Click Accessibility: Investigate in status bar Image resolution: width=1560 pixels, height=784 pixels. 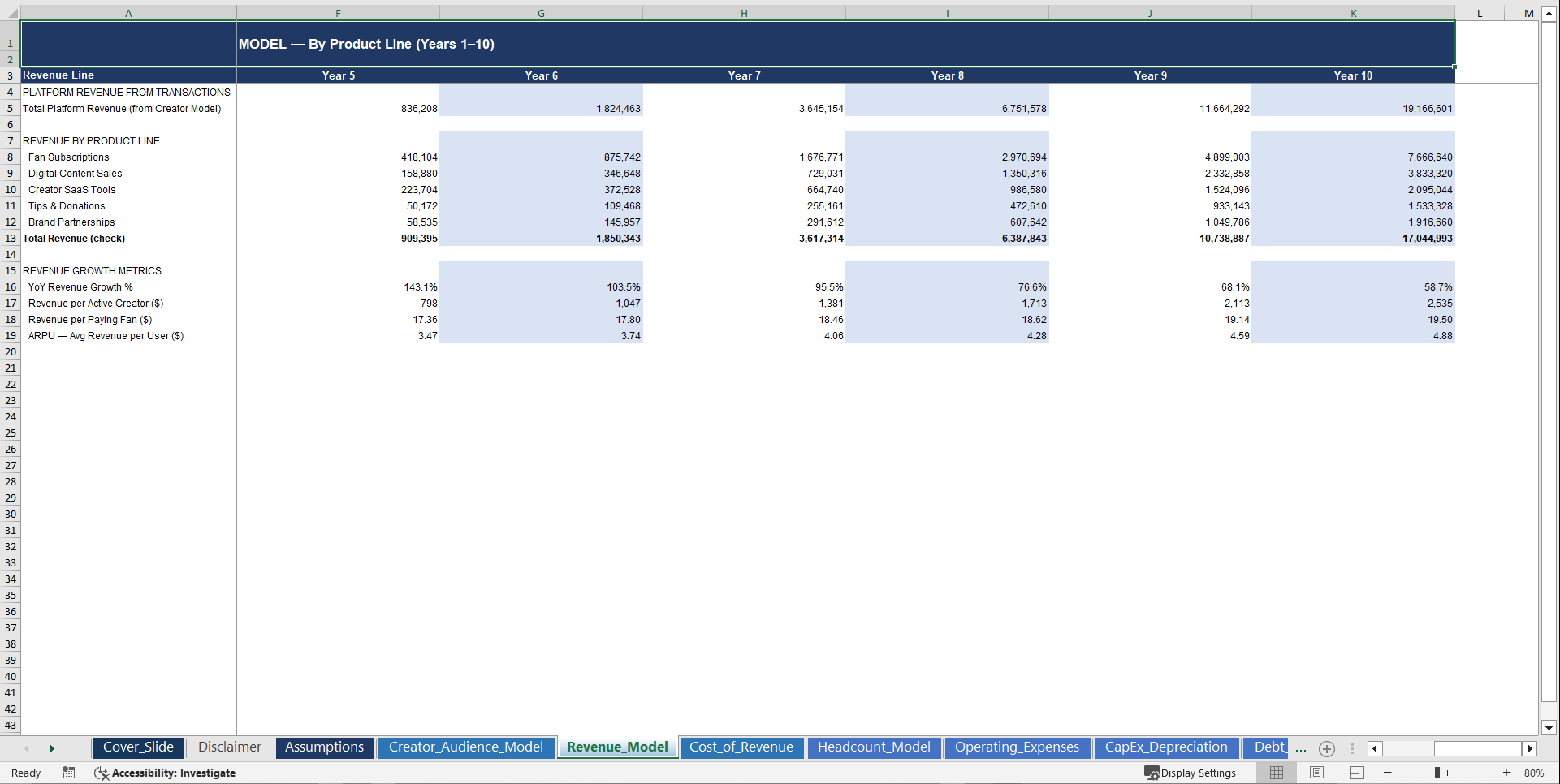tap(165, 773)
